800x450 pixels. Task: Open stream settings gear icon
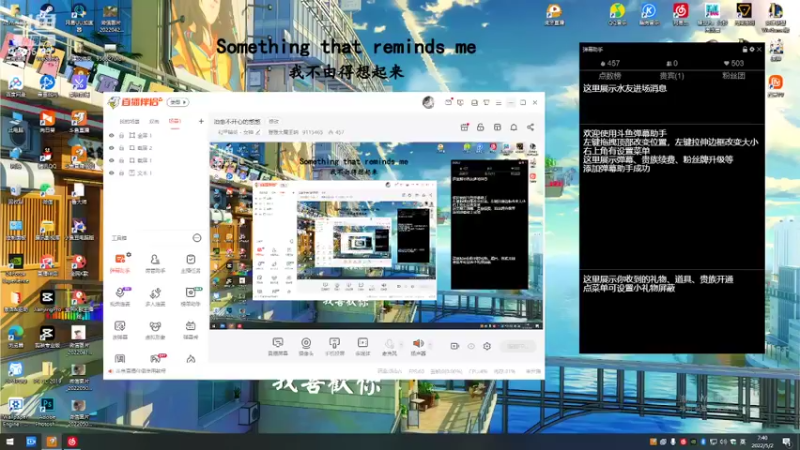(487, 346)
